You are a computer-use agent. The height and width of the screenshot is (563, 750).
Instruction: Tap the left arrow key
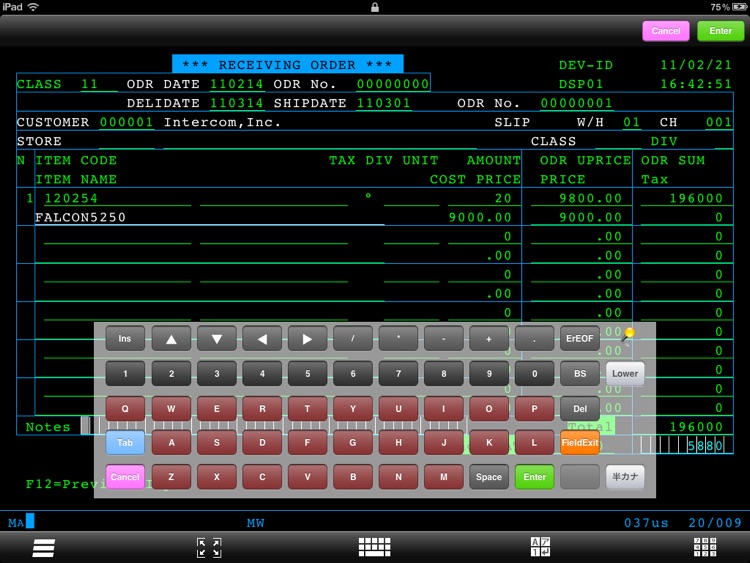pyautogui.click(x=262, y=339)
